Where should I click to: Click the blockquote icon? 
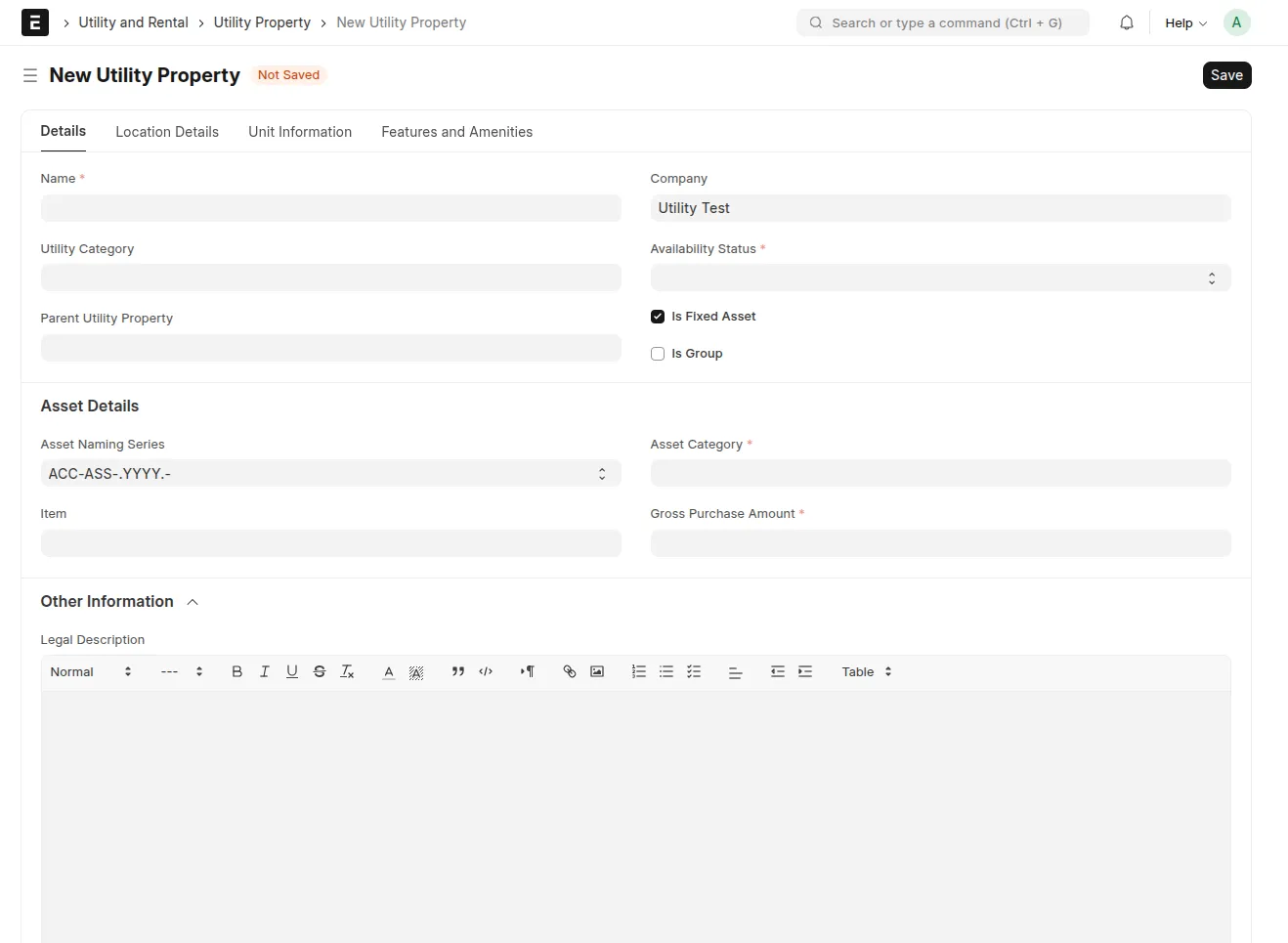pyautogui.click(x=458, y=671)
